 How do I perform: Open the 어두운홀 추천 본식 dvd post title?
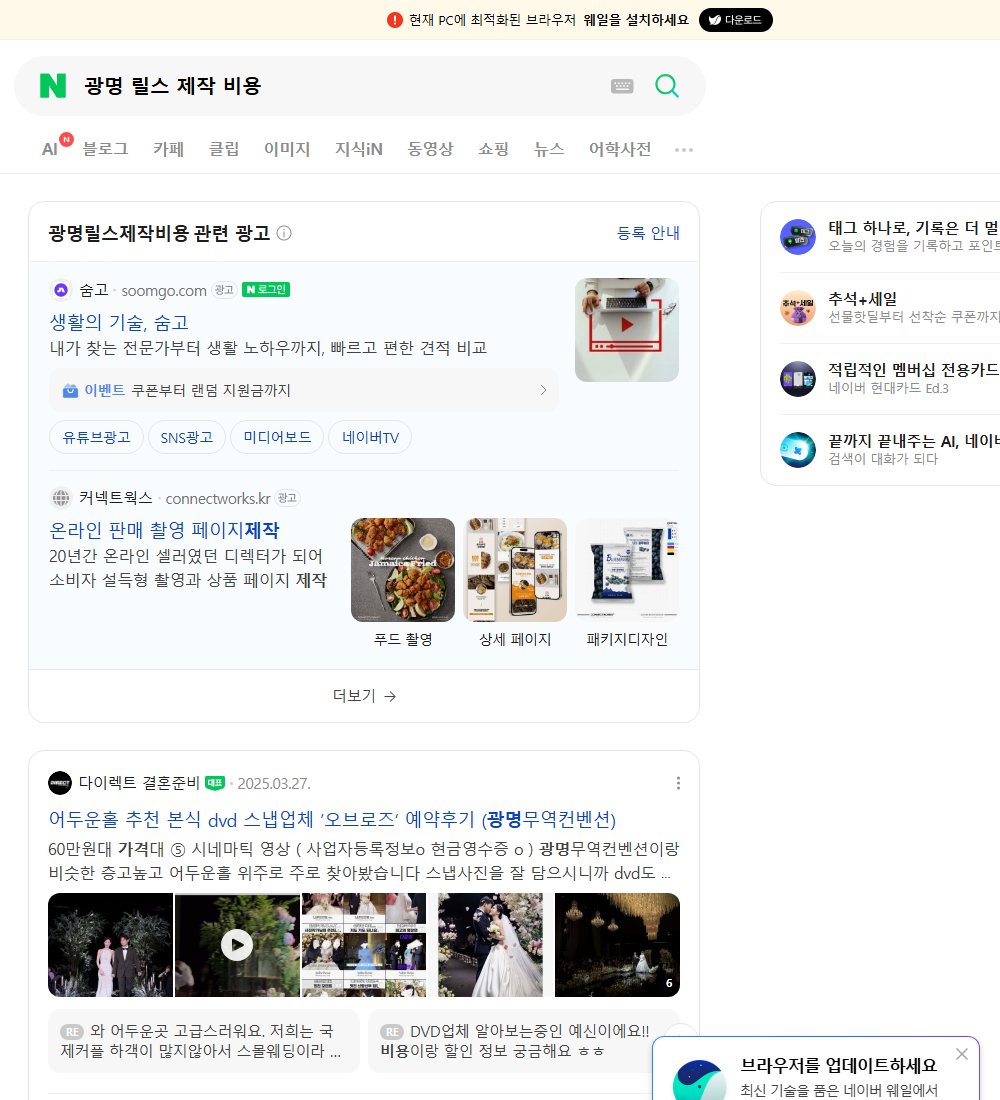(x=332, y=819)
